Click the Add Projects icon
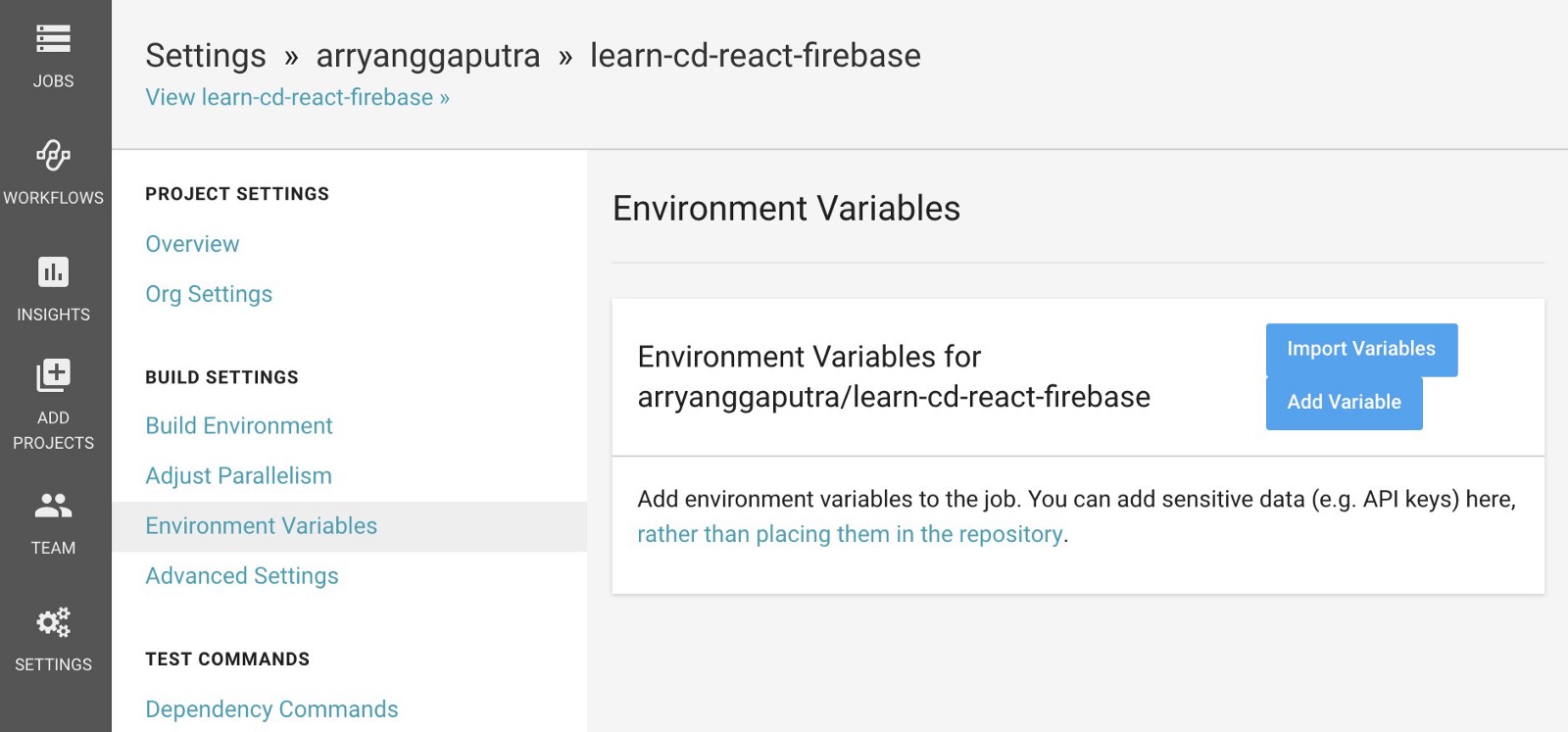The height and width of the screenshot is (732, 1568). pyautogui.click(x=53, y=375)
